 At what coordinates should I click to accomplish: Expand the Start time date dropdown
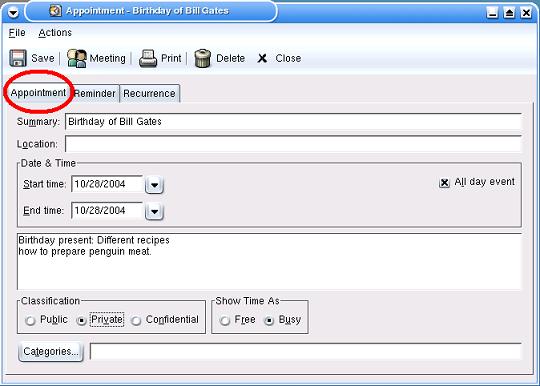pos(154,185)
